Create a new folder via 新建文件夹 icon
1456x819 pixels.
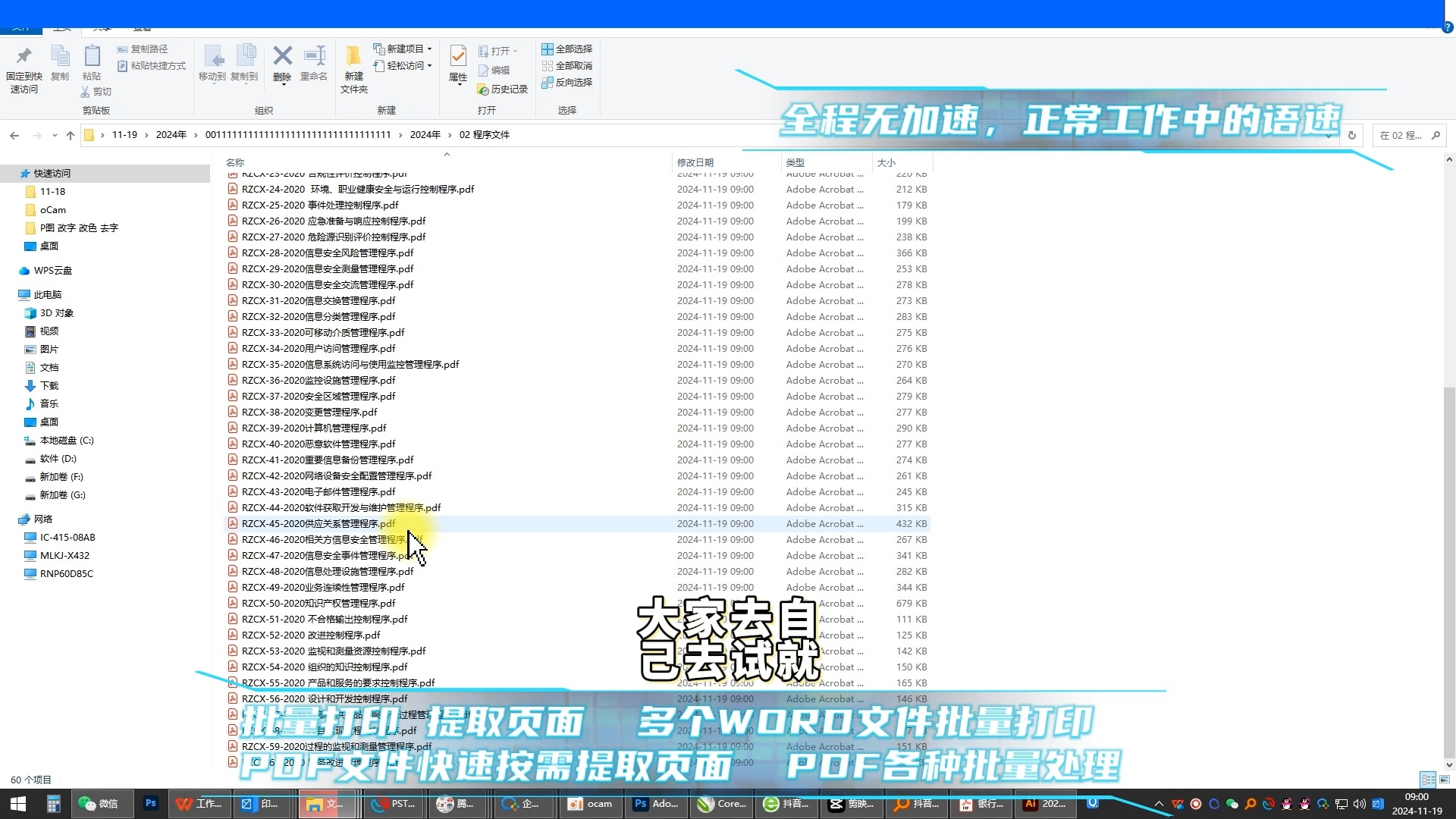click(353, 64)
